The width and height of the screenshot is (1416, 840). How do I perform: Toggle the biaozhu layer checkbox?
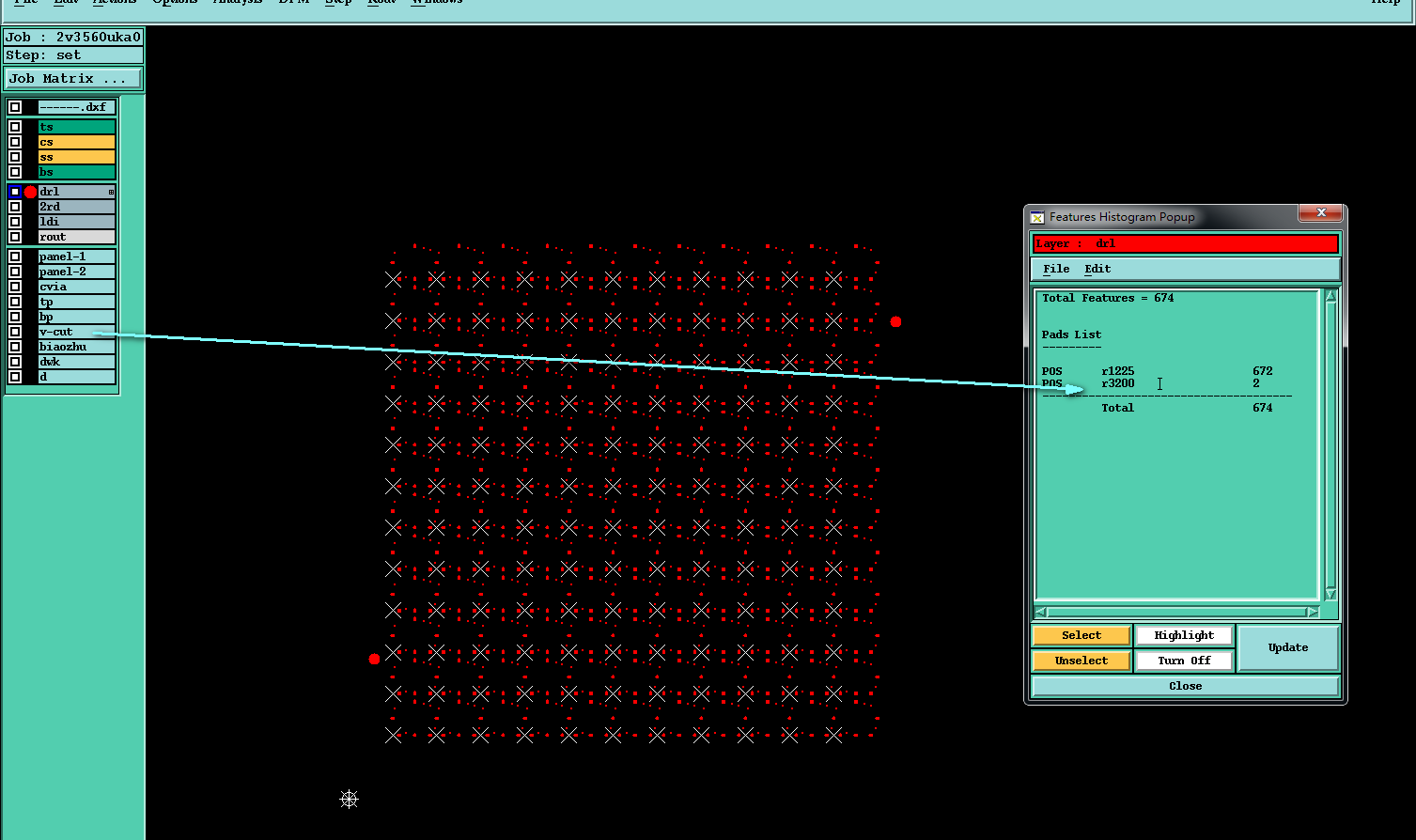[x=15, y=347]
